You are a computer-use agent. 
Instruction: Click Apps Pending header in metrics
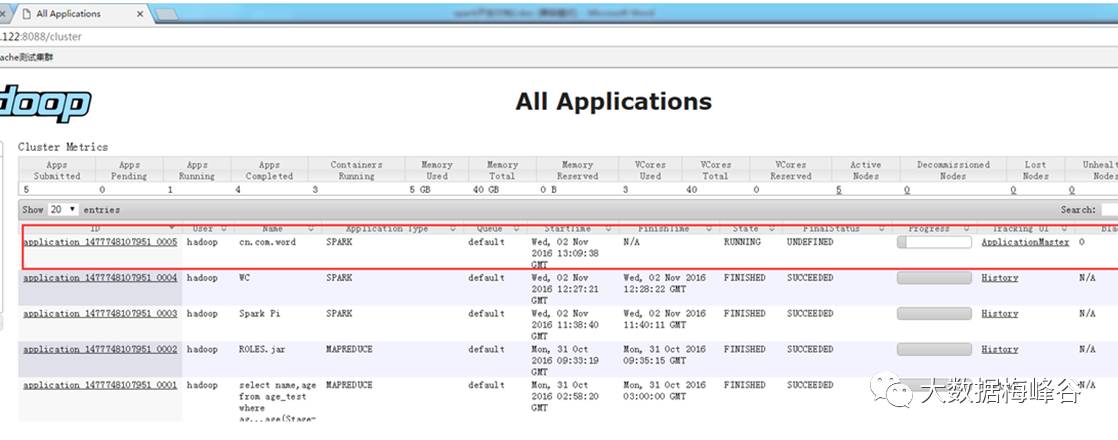click(129, 170)
